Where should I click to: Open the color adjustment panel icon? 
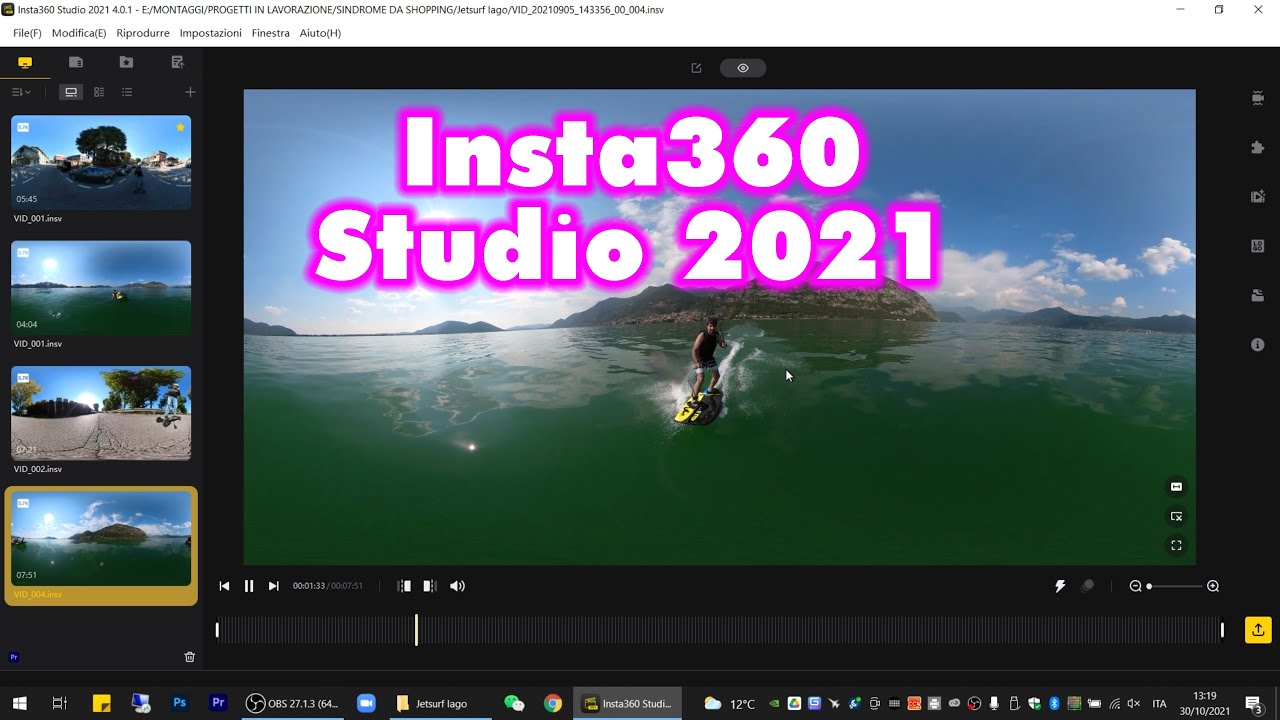(x=1257, y=245)
